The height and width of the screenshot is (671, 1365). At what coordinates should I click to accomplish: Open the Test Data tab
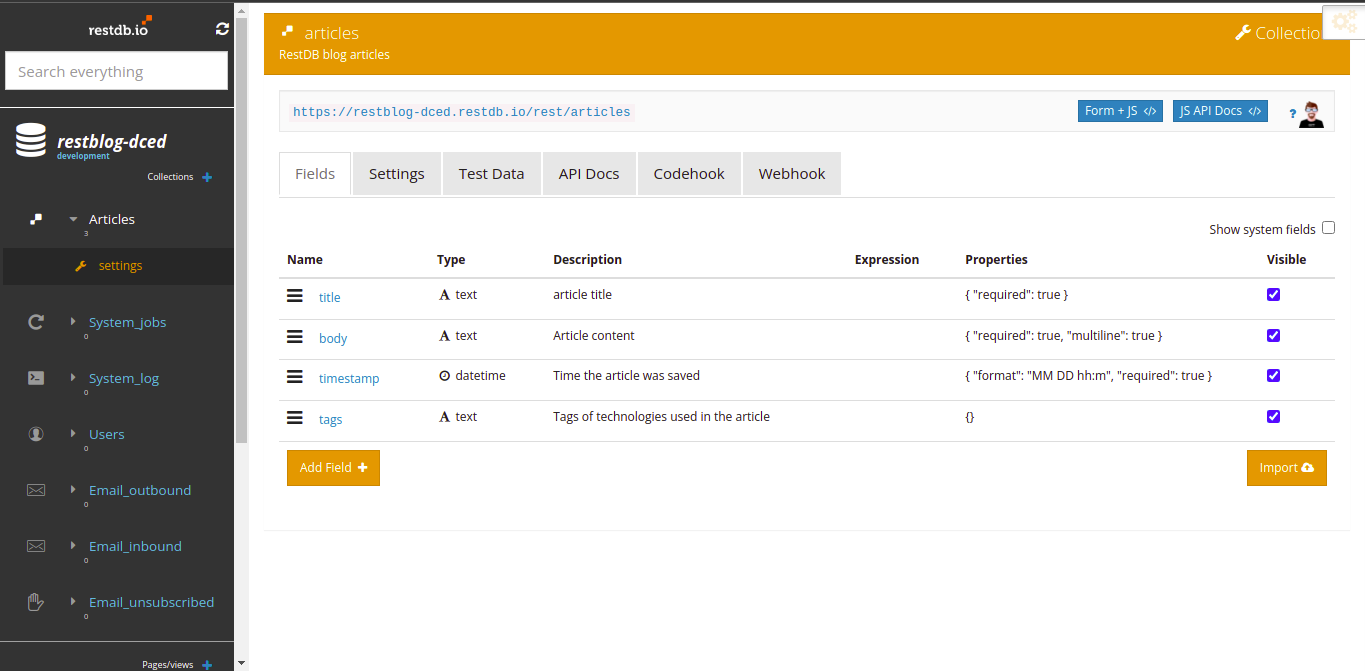click(492, 173)
